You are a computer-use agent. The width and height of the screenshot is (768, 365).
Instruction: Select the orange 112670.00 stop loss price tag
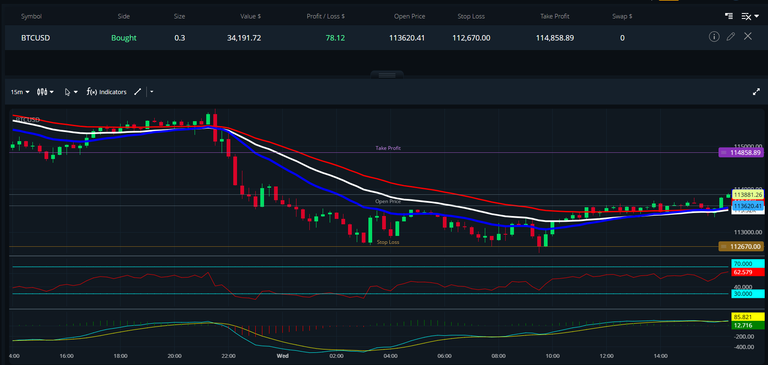(x=742, y=246)
